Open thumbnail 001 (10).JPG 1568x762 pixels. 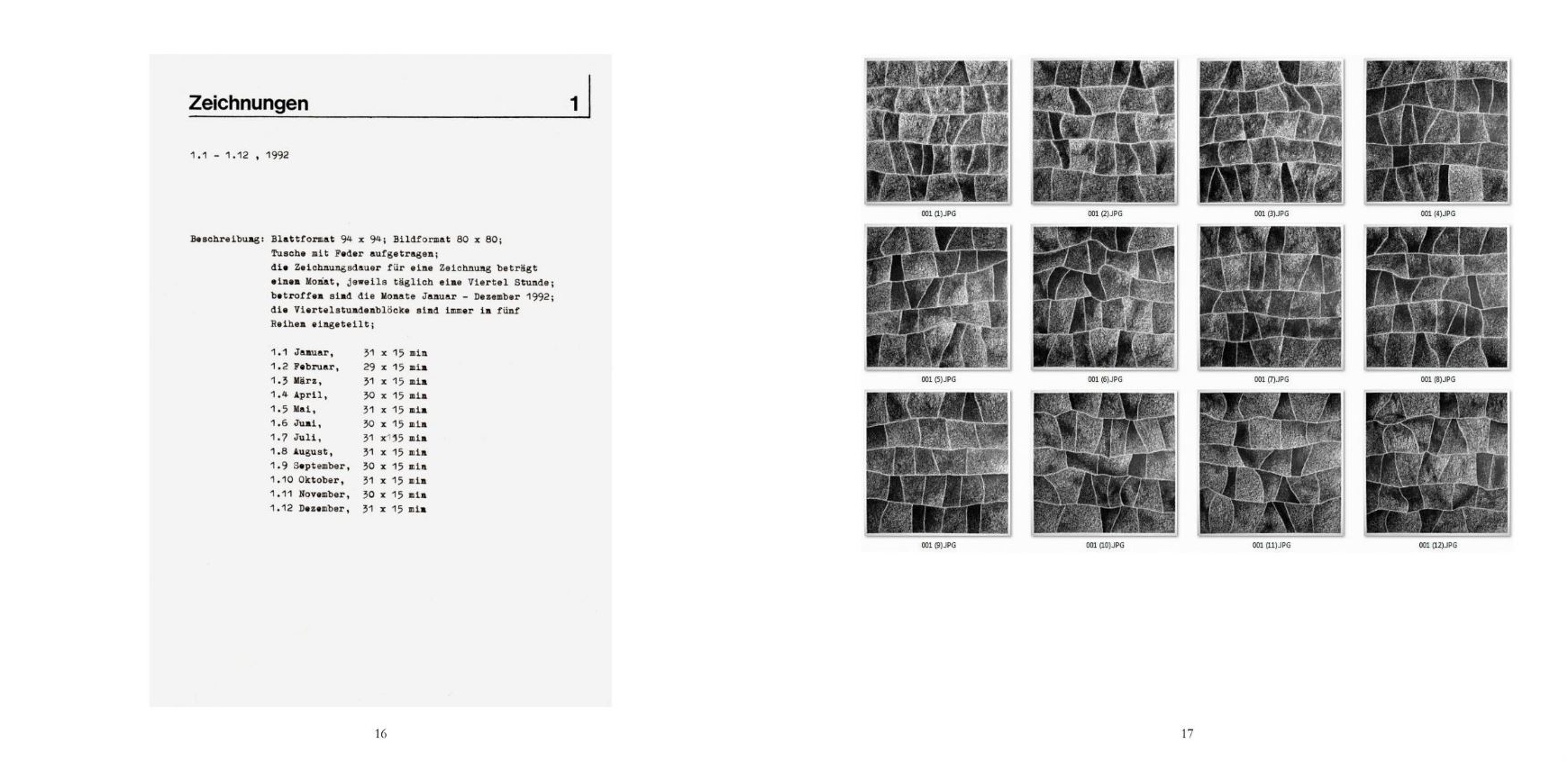[x=1104, y=463]
